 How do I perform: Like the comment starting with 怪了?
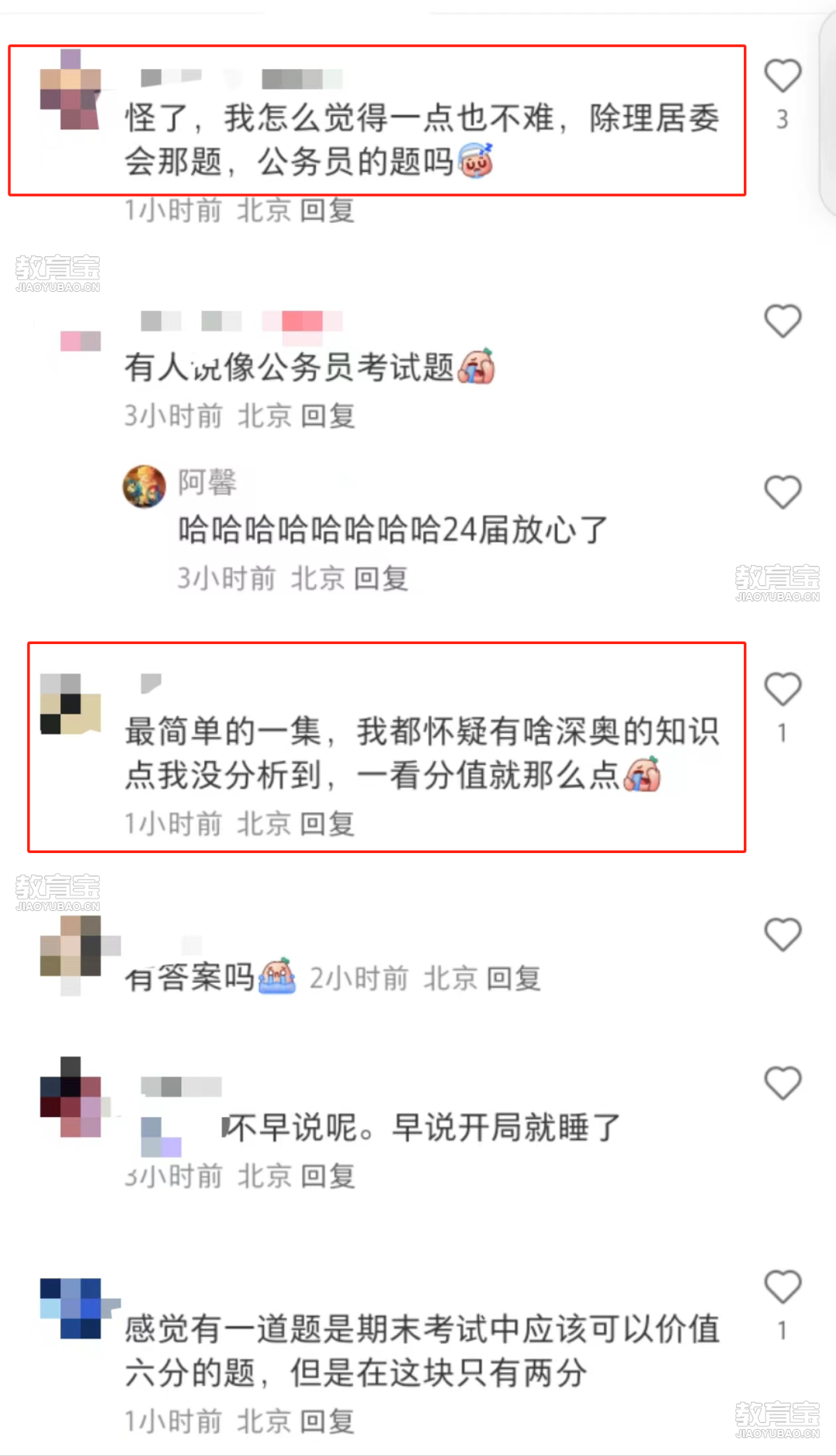point(783,76)
